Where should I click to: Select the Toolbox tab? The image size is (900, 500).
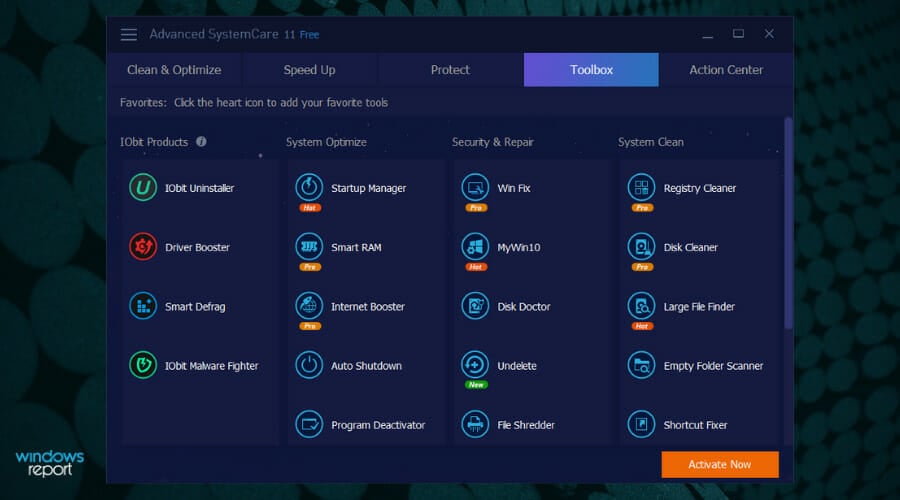coord(591,69)
